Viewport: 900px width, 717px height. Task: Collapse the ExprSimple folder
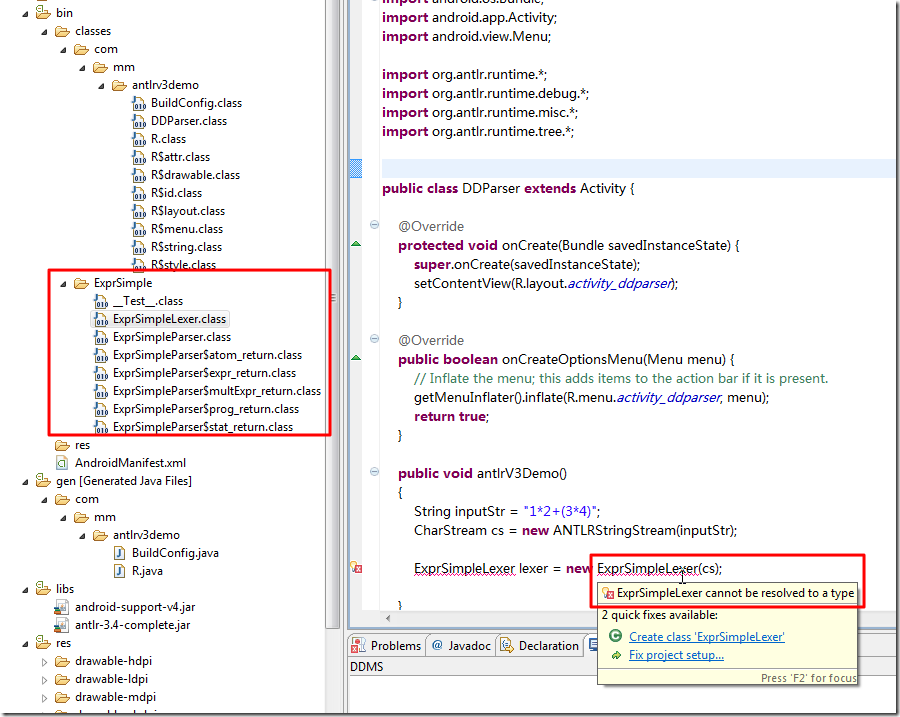tap(63, 284)
